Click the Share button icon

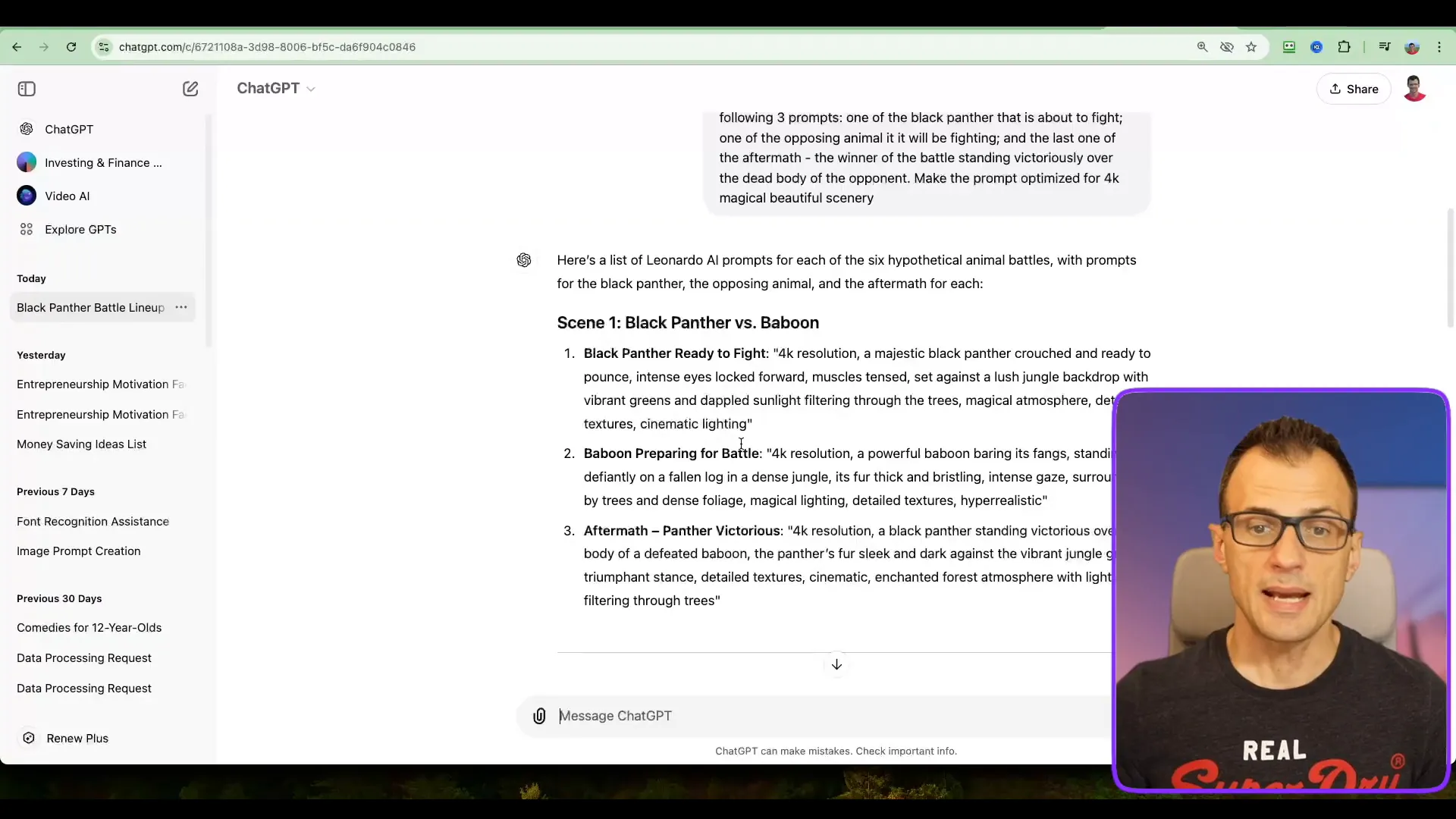pos(1336,89)
